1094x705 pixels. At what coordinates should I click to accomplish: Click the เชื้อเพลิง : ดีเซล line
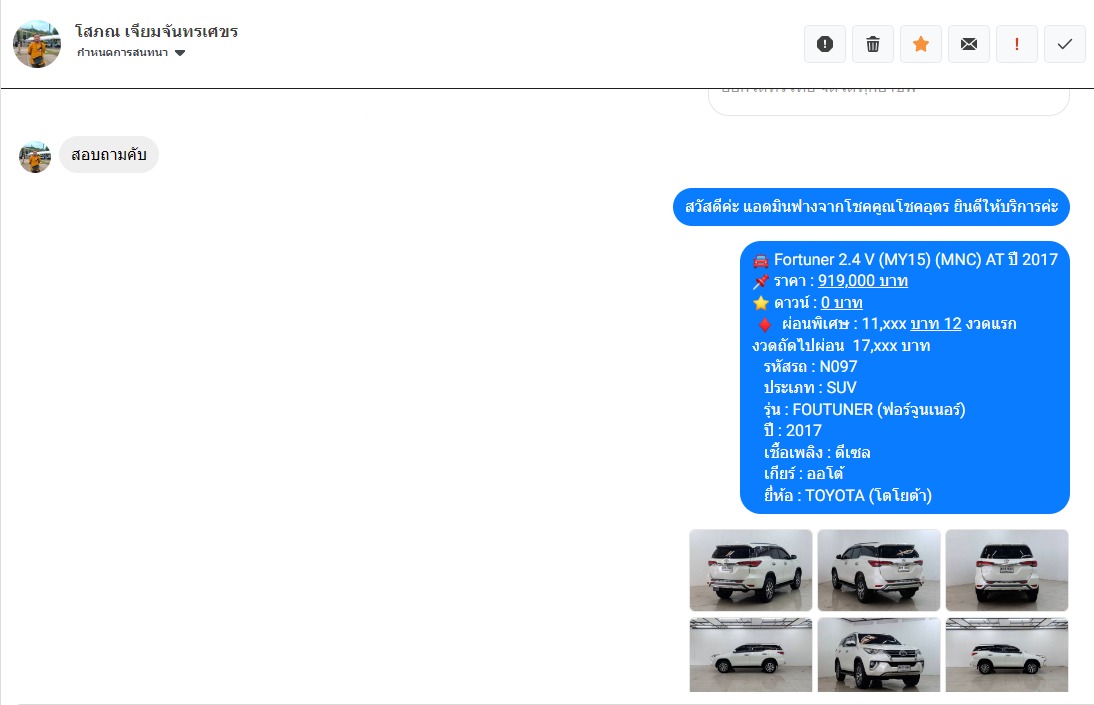coord(817,452)
